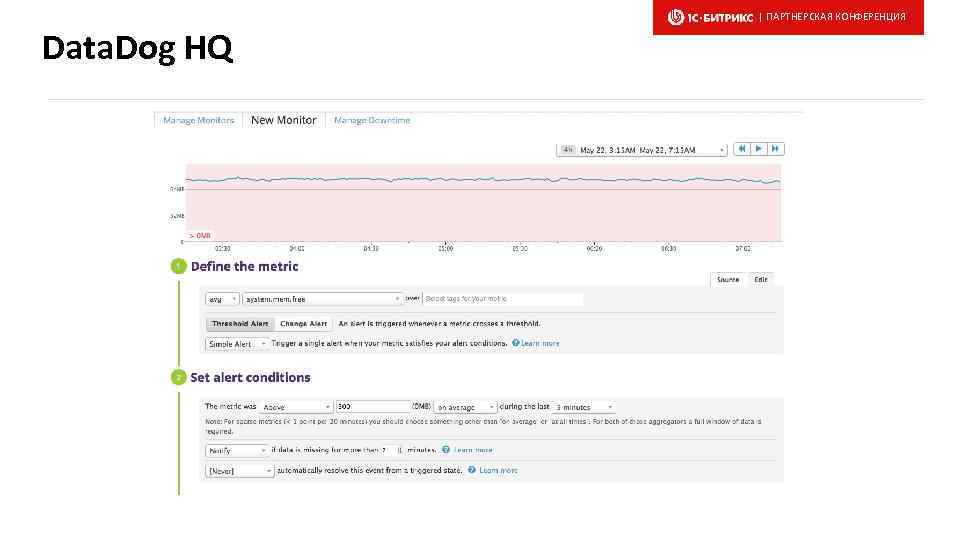This screenshot has height=540, width=960.
Task: Click the memory metric line in graph
Action: (483, 180)
